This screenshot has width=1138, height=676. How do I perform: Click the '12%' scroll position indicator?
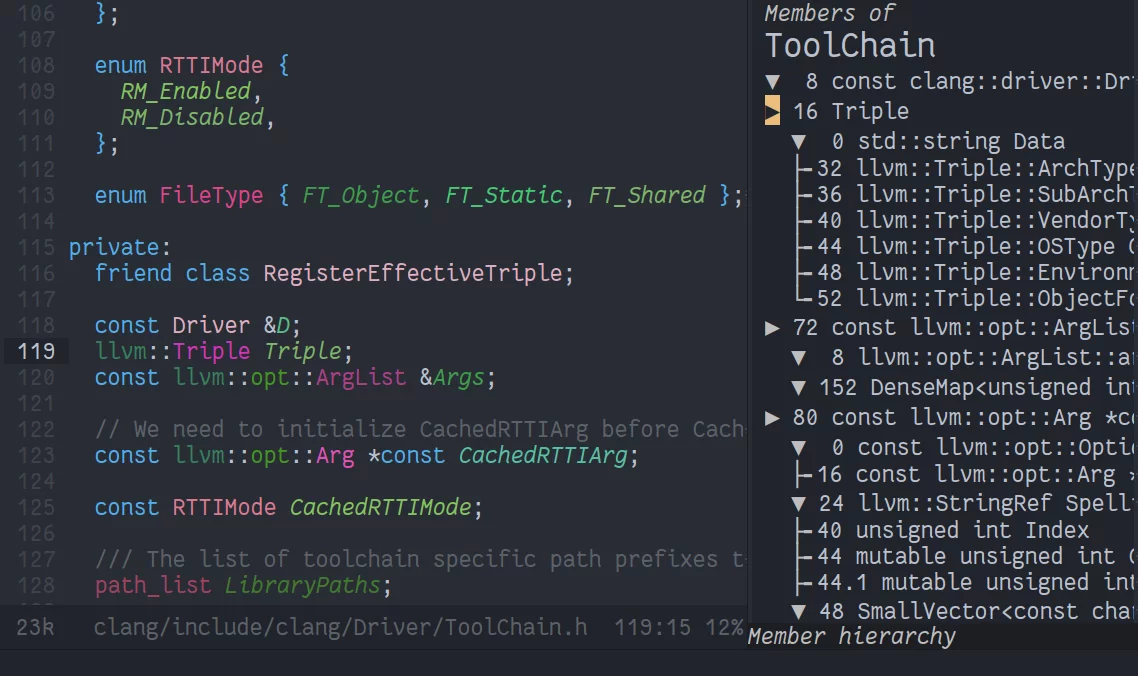coord(724,627)
